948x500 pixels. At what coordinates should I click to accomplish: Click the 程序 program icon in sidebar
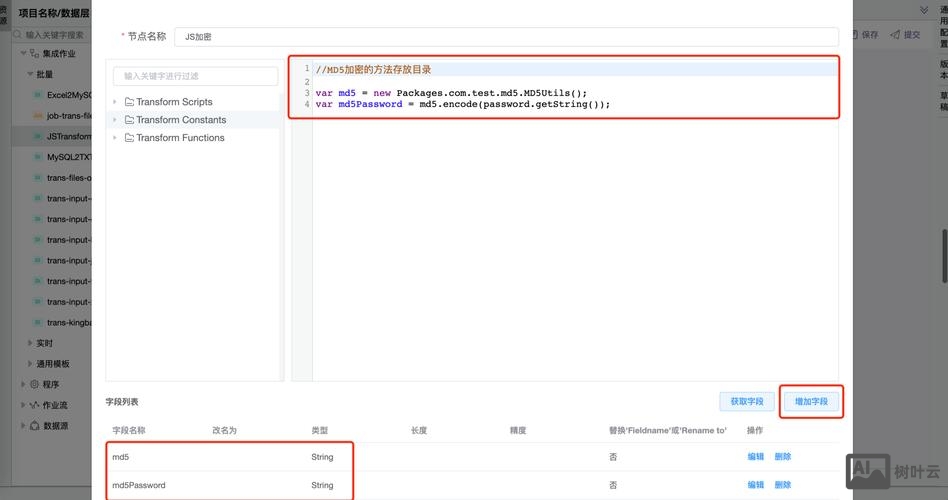click(x=34, y=385)
